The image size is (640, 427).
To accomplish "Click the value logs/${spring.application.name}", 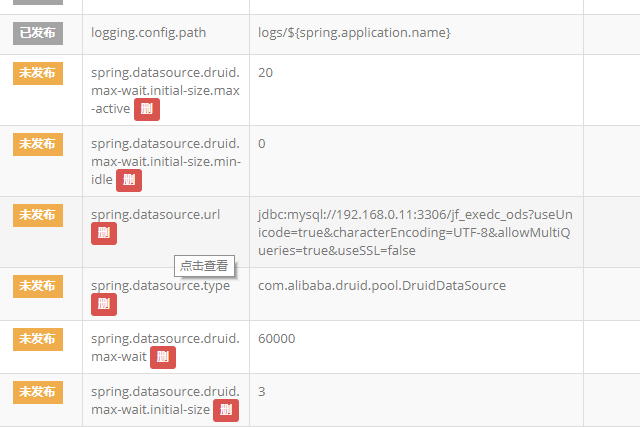I will pyautogui.click(x=354, y=33).
